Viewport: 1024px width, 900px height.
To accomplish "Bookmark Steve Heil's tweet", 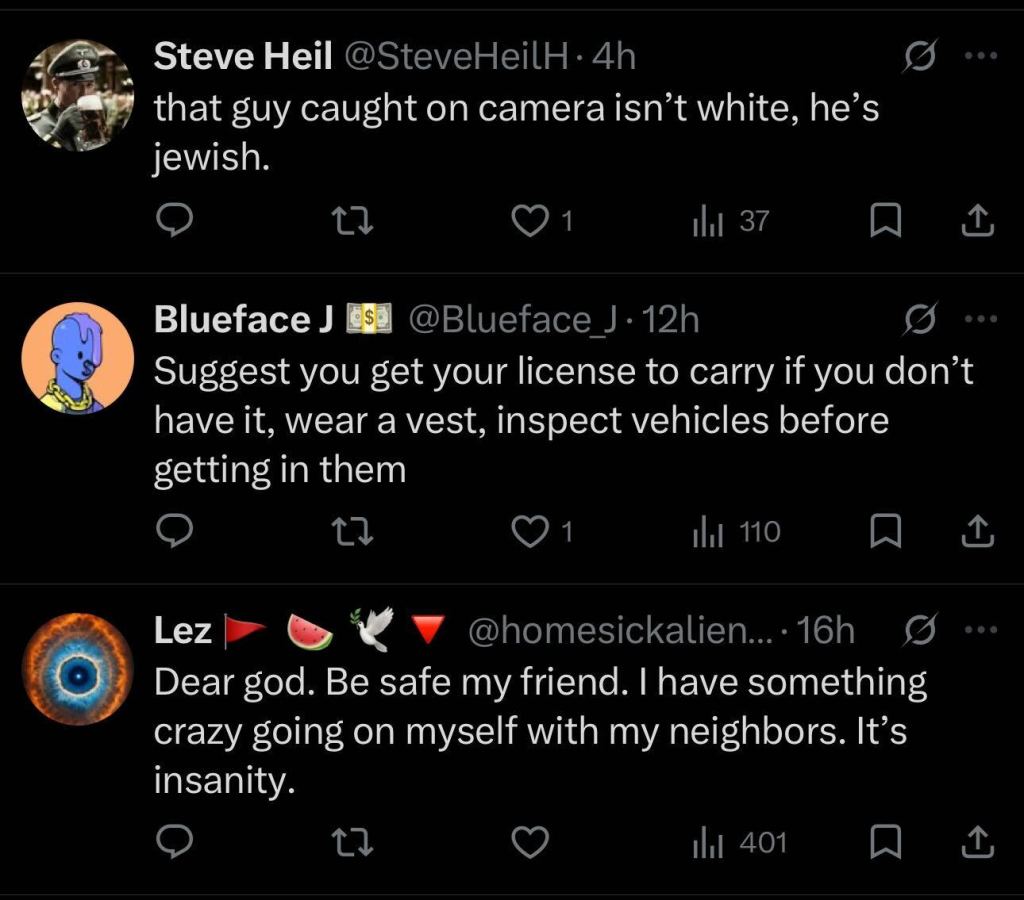I will tap(886, 222).
